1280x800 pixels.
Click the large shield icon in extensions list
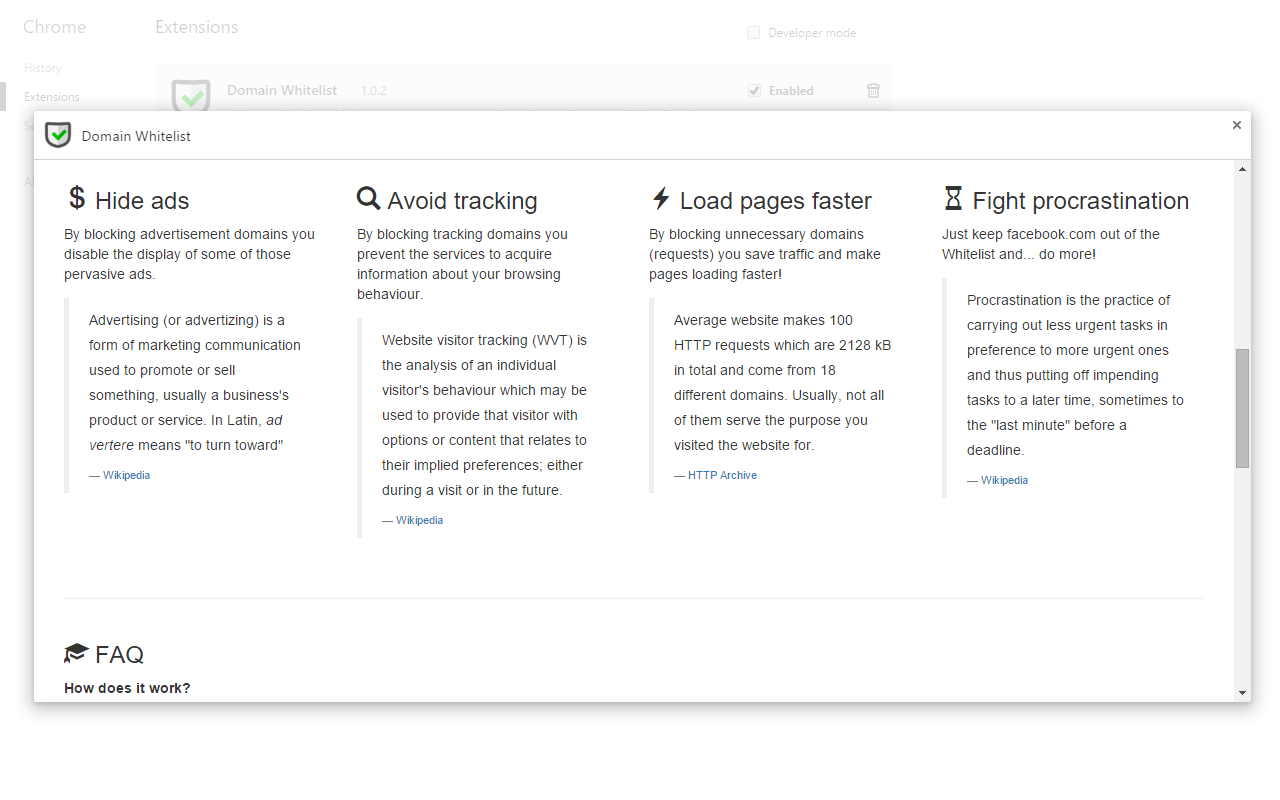pos(191,96)
